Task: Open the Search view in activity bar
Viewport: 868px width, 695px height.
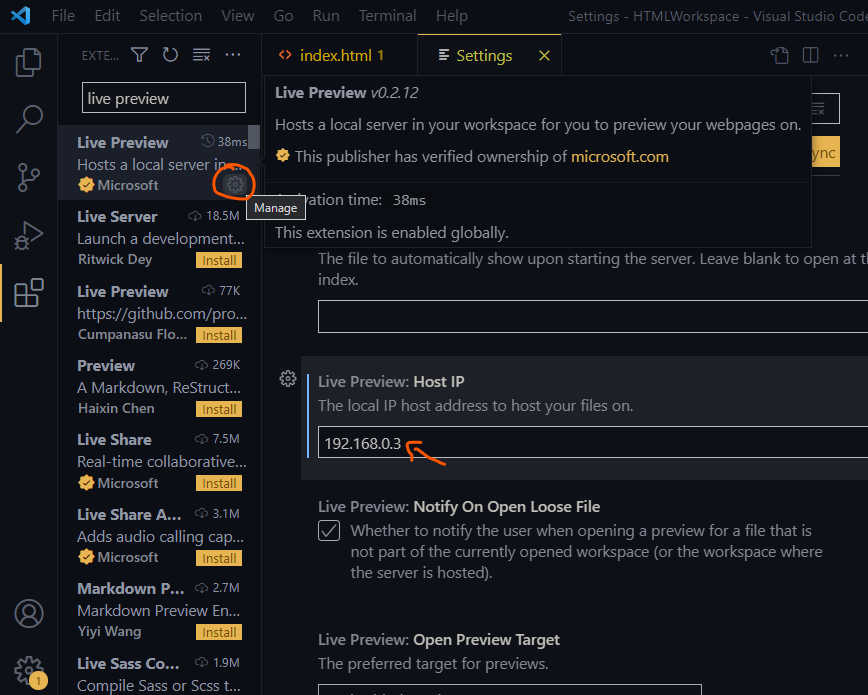Action: [28, 119]
